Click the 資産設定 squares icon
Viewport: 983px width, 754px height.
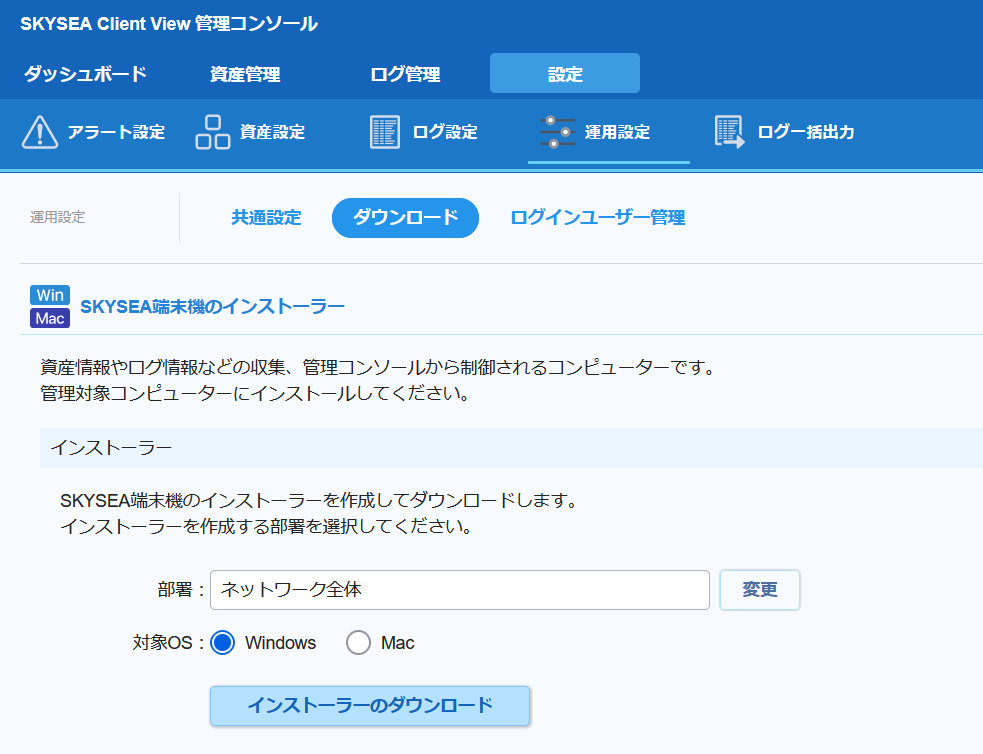(213, 132)
